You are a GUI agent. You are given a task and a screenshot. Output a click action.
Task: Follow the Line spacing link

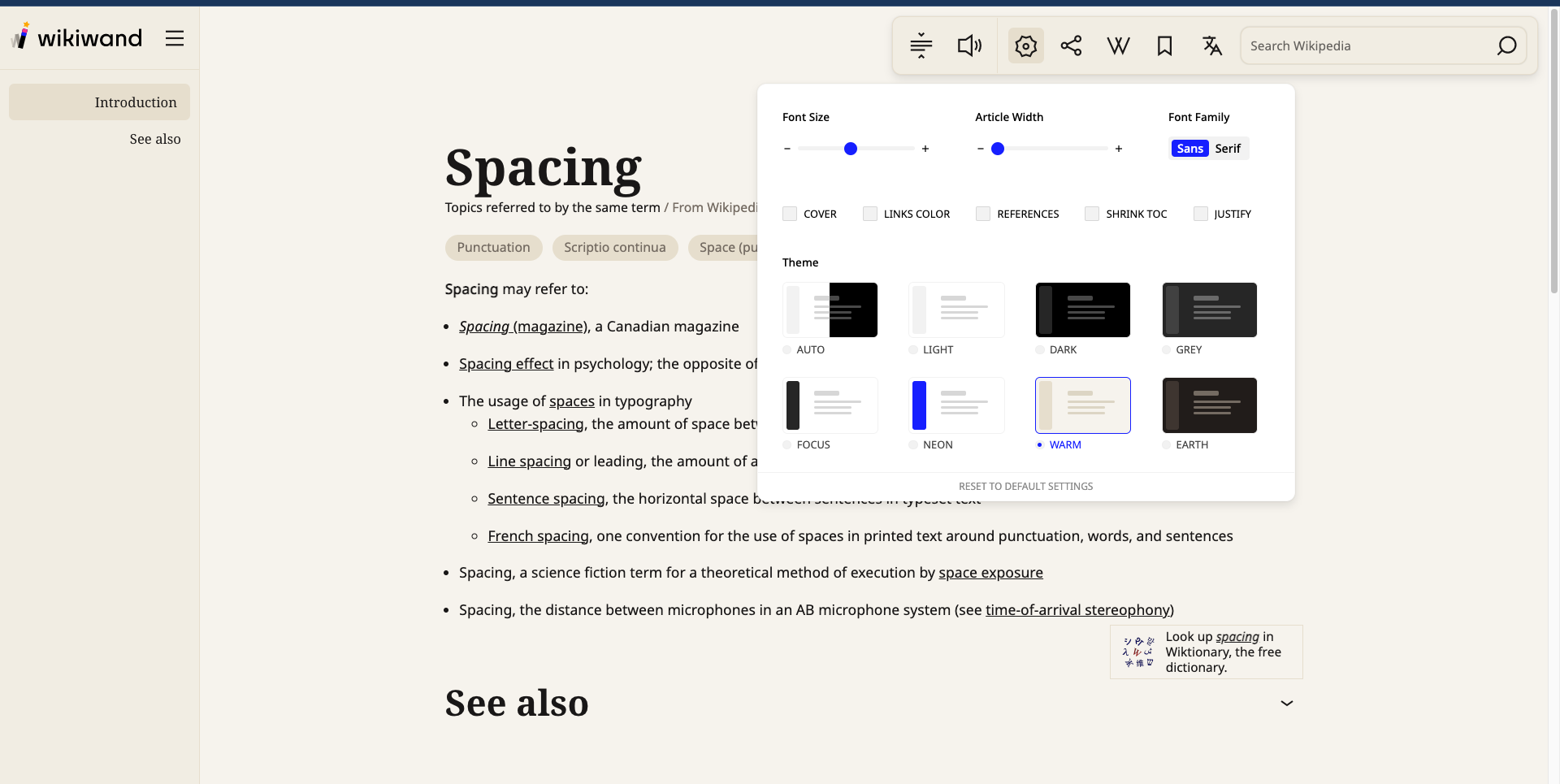[529, 461]
